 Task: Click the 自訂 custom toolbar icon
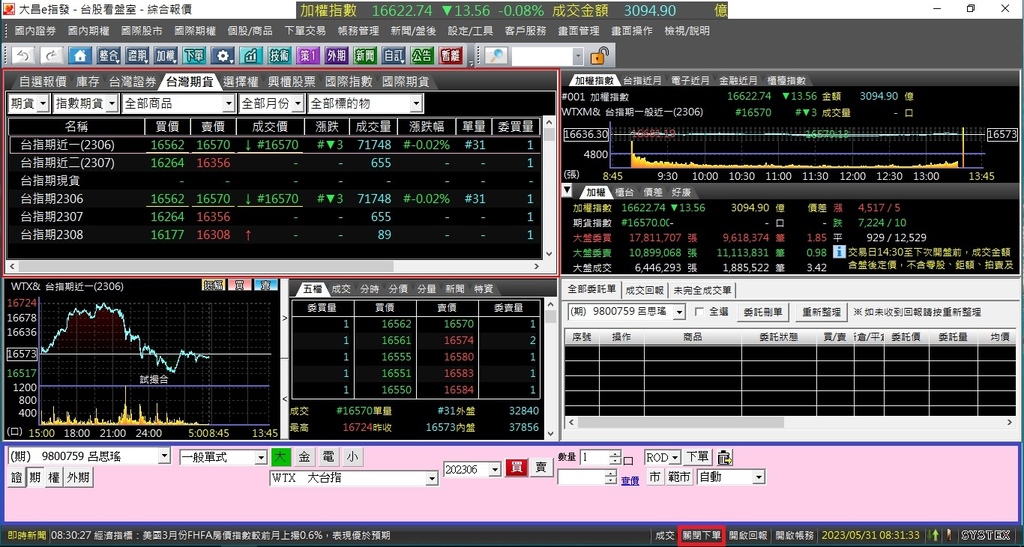tap(394, 55)
